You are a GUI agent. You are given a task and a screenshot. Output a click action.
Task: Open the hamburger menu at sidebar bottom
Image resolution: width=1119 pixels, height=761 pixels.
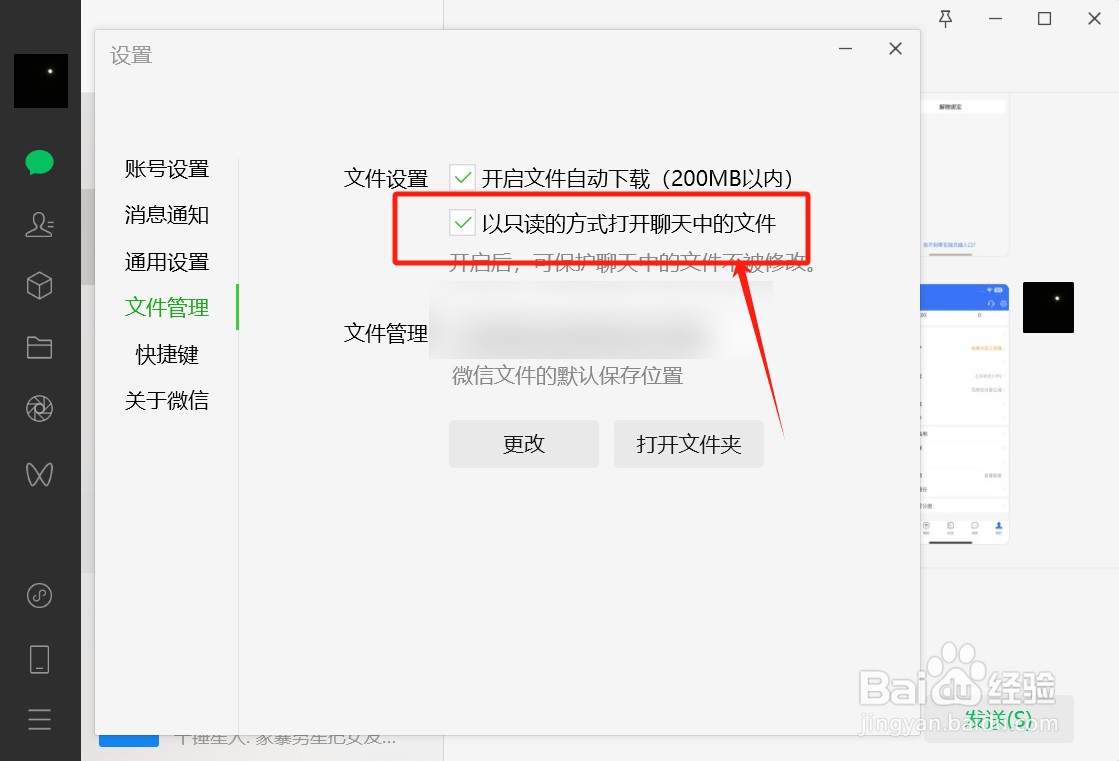(x=39, y=719)
